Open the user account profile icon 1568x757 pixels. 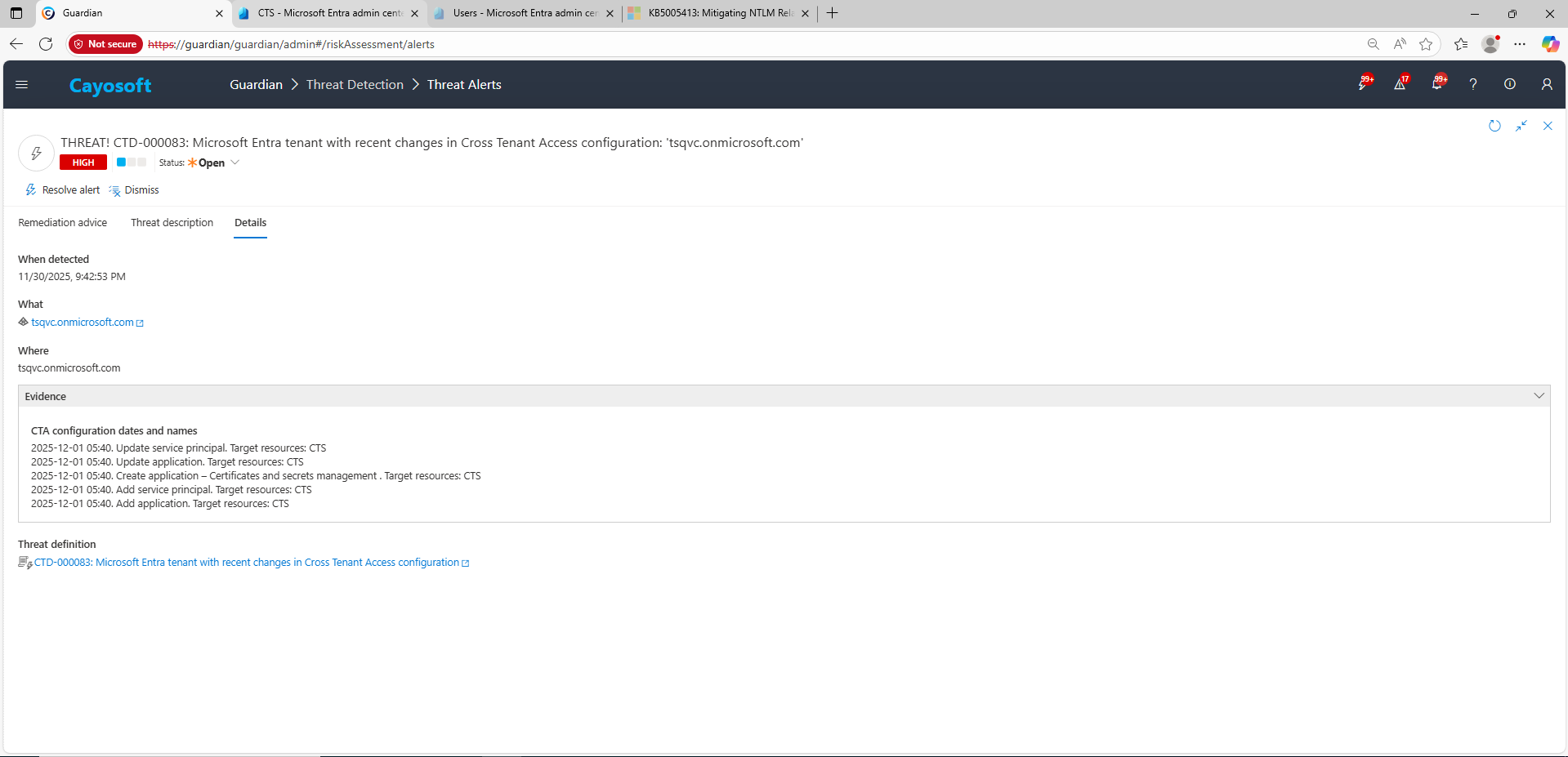coord(1547,84)
